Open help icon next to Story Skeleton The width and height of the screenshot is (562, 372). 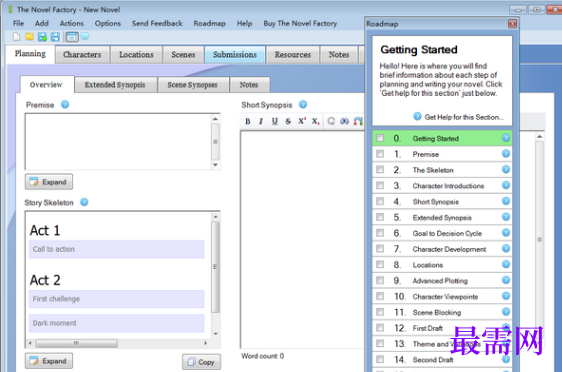pos(84,202)
